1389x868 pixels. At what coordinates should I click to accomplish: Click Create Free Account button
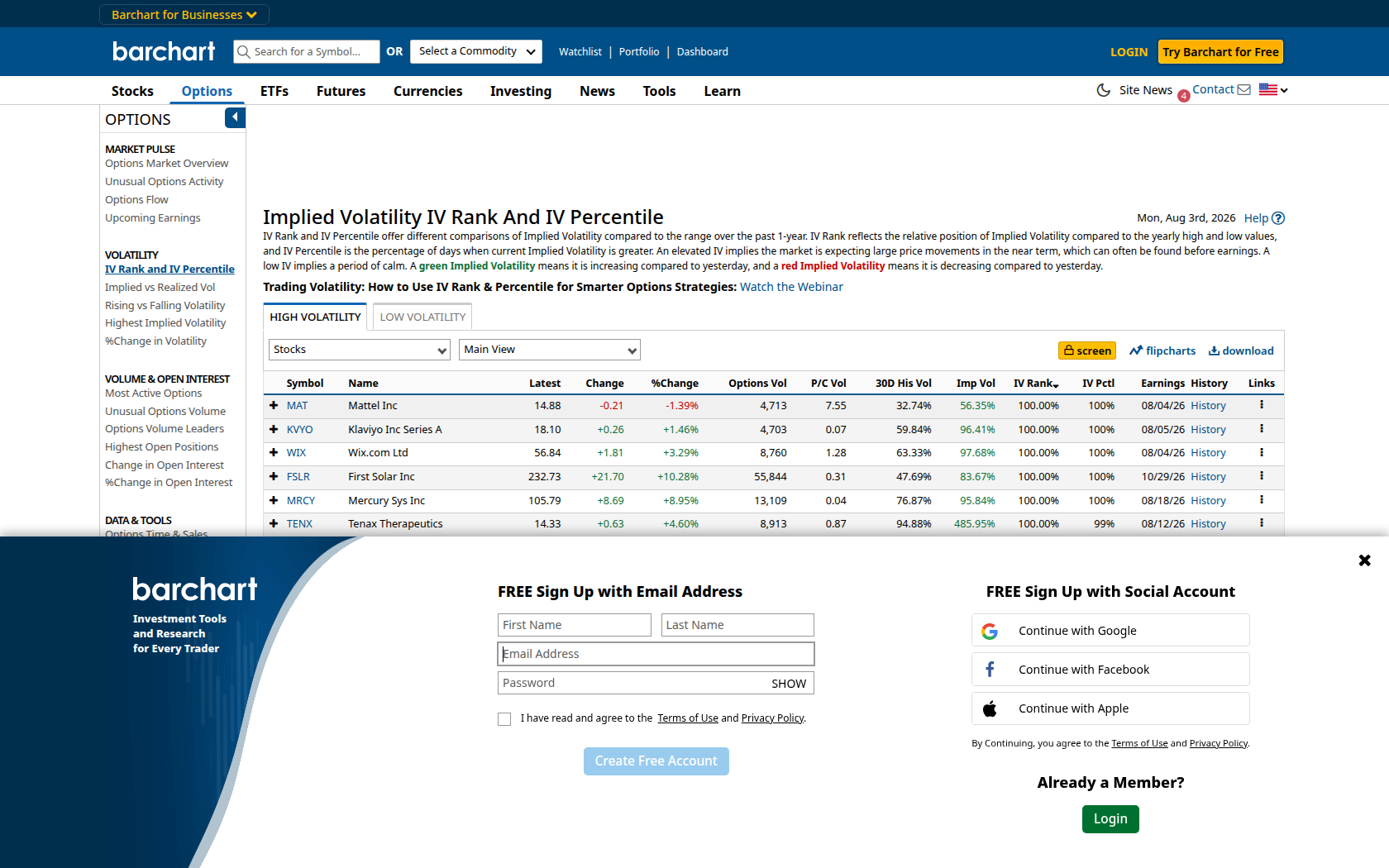656,761
